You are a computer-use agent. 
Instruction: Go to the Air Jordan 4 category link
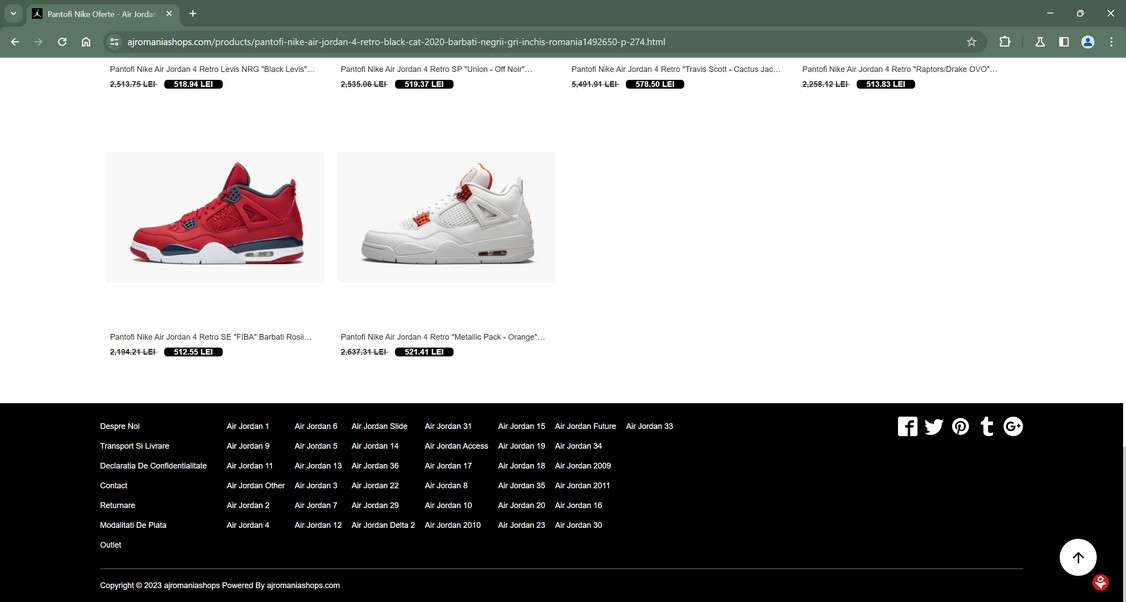[x=248, y=525]
